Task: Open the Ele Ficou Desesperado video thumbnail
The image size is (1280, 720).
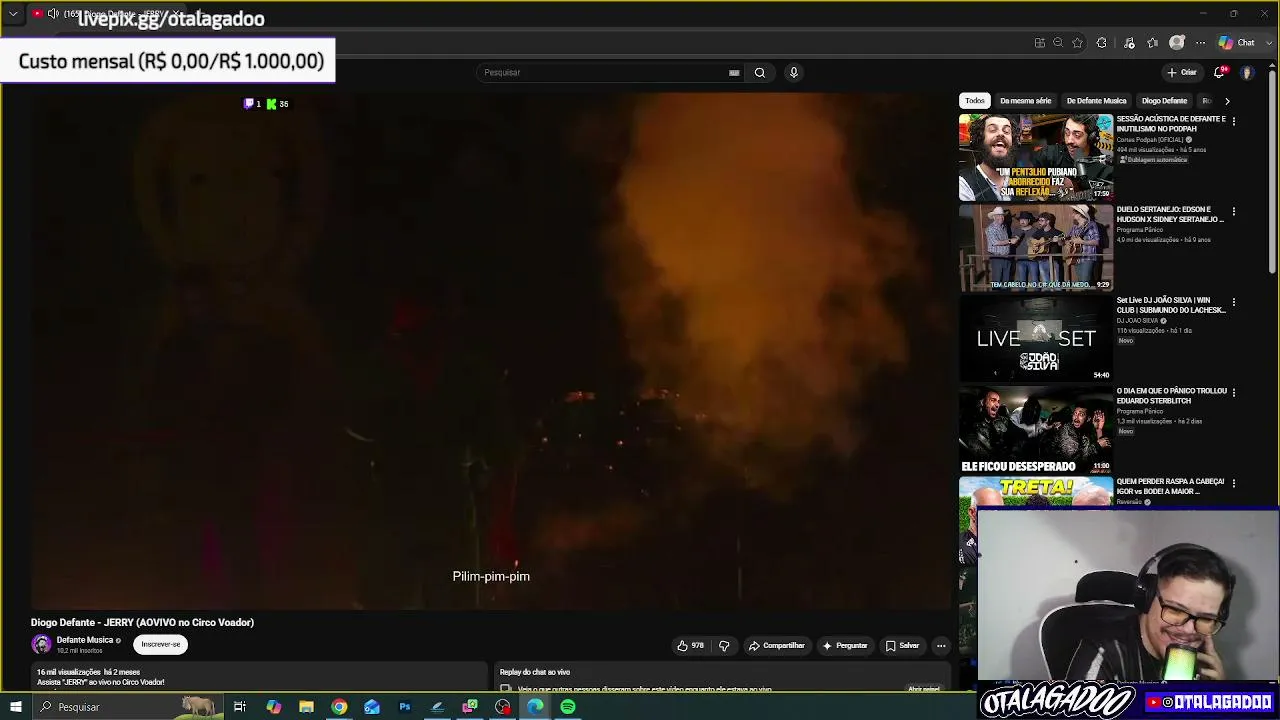Action: coord(1036,429)
